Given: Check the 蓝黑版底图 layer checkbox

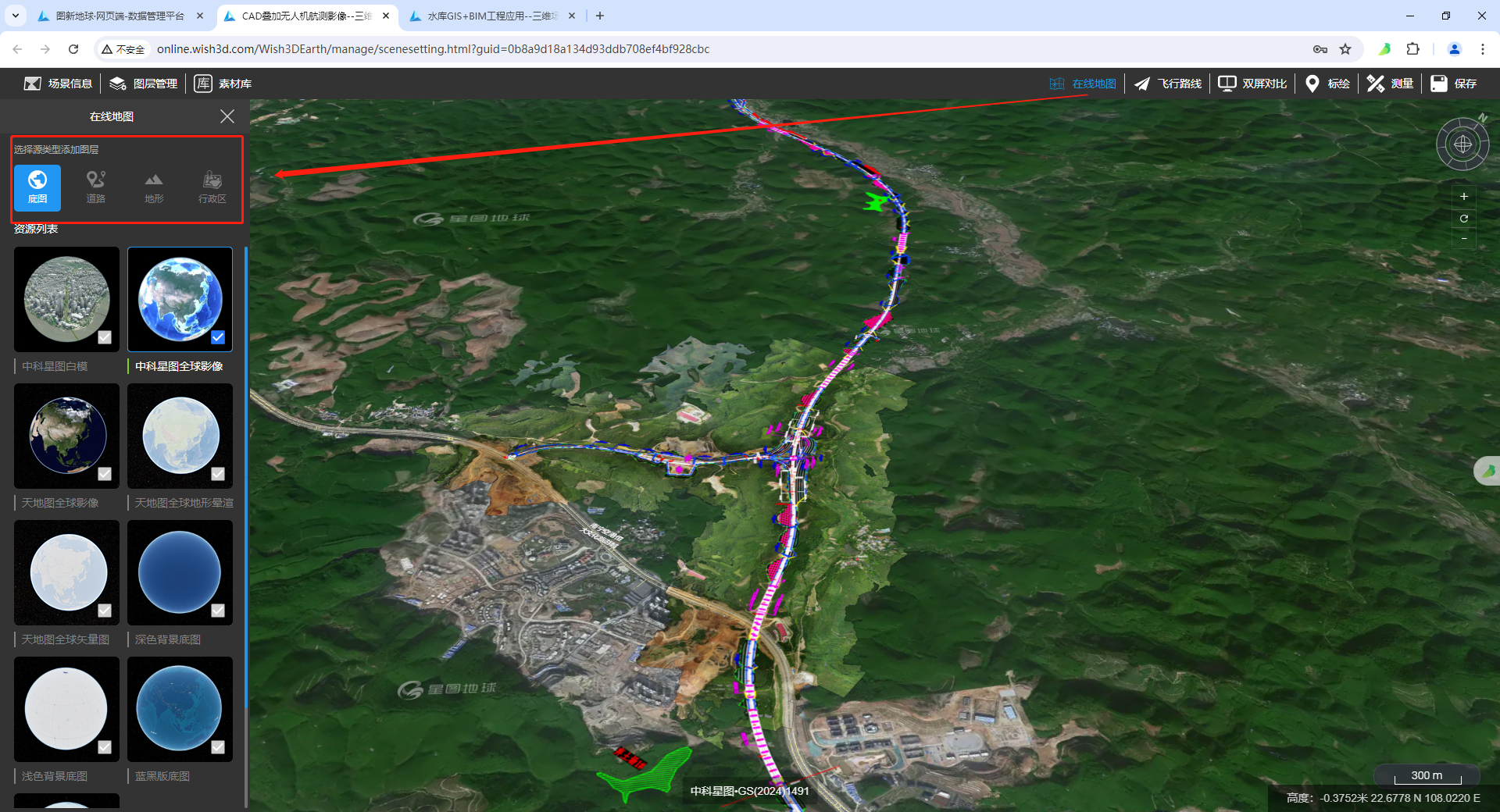Looking at the screenshot, I should [x=218, y=747].
